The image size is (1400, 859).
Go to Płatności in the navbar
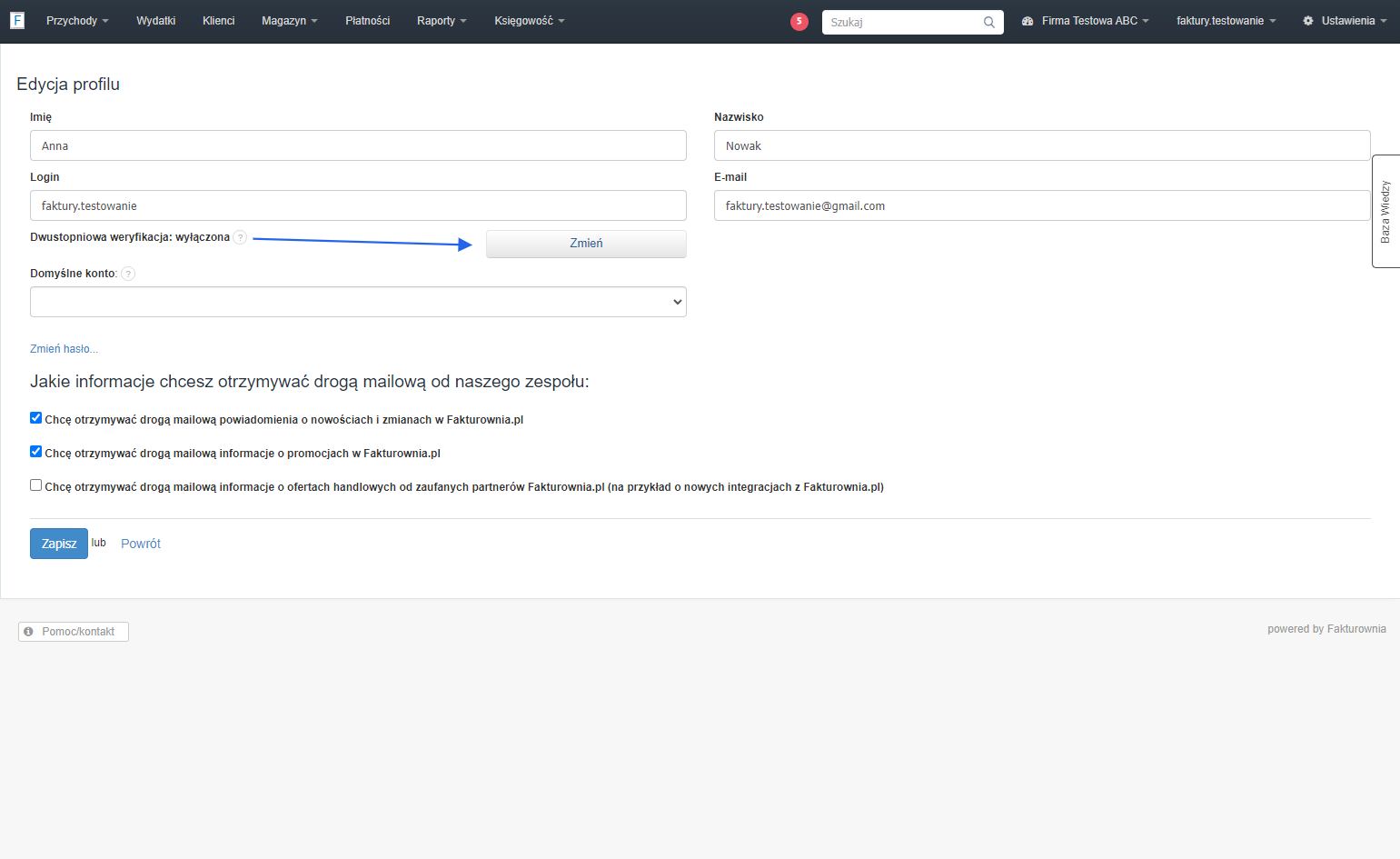368,21
